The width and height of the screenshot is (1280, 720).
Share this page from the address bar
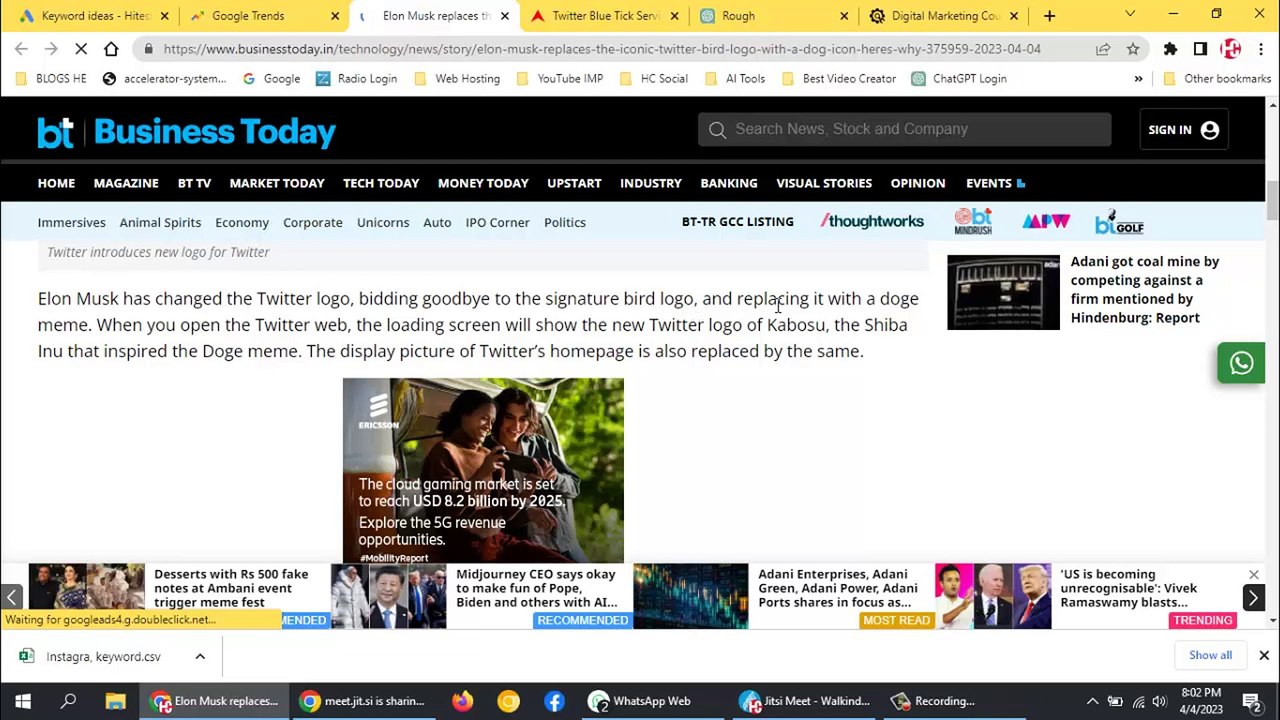pyautogui.click(x=1103, y=49)
